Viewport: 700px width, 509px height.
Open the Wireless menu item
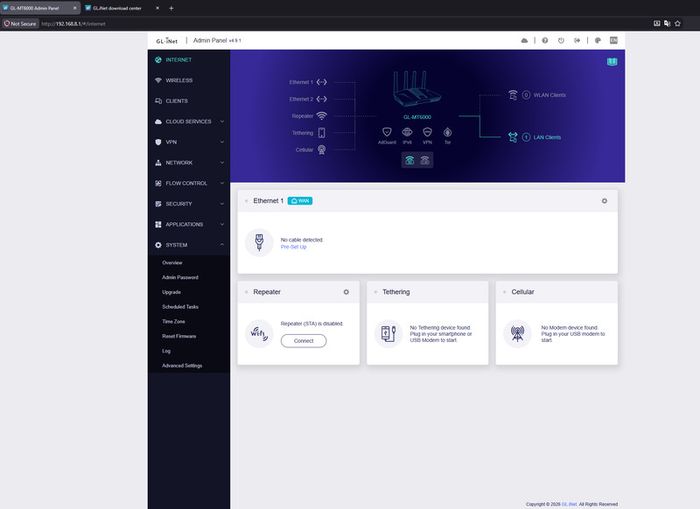pos(189,80)
